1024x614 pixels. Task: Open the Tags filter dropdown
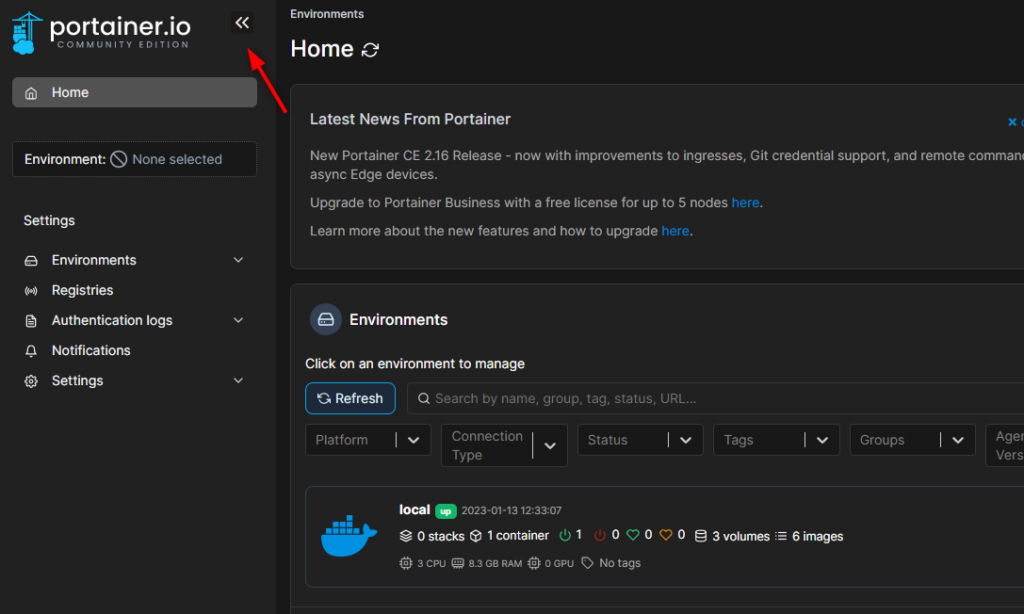(776, 440)
